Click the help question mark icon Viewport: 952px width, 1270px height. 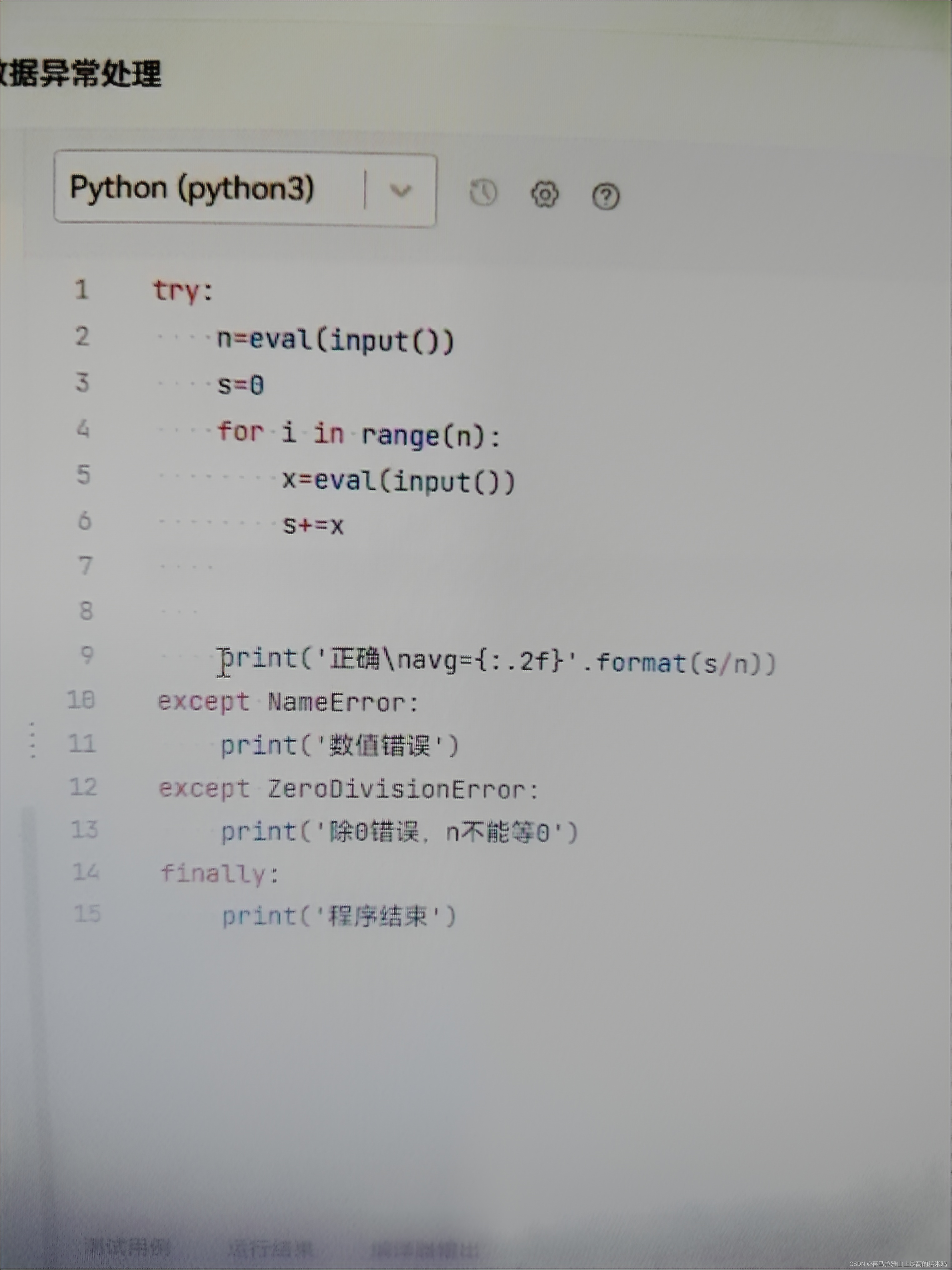(605, 196)
